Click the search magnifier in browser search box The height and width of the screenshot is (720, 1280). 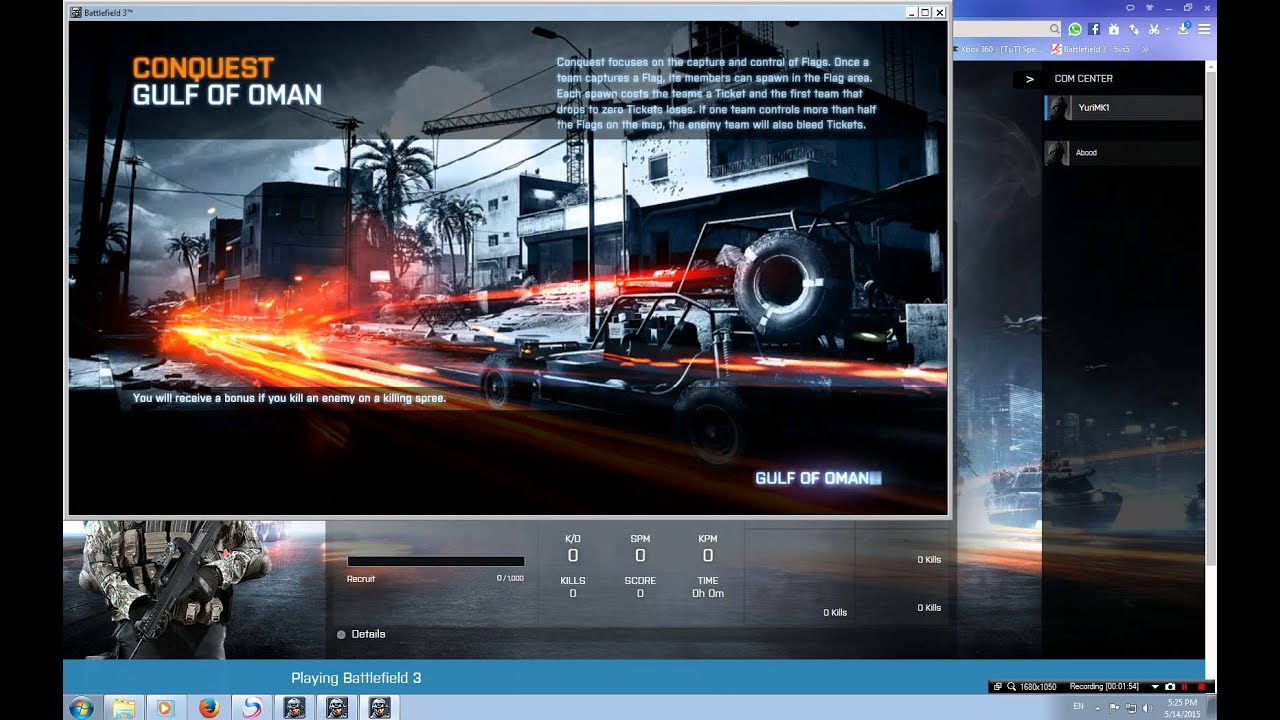tap(1054, 29)
